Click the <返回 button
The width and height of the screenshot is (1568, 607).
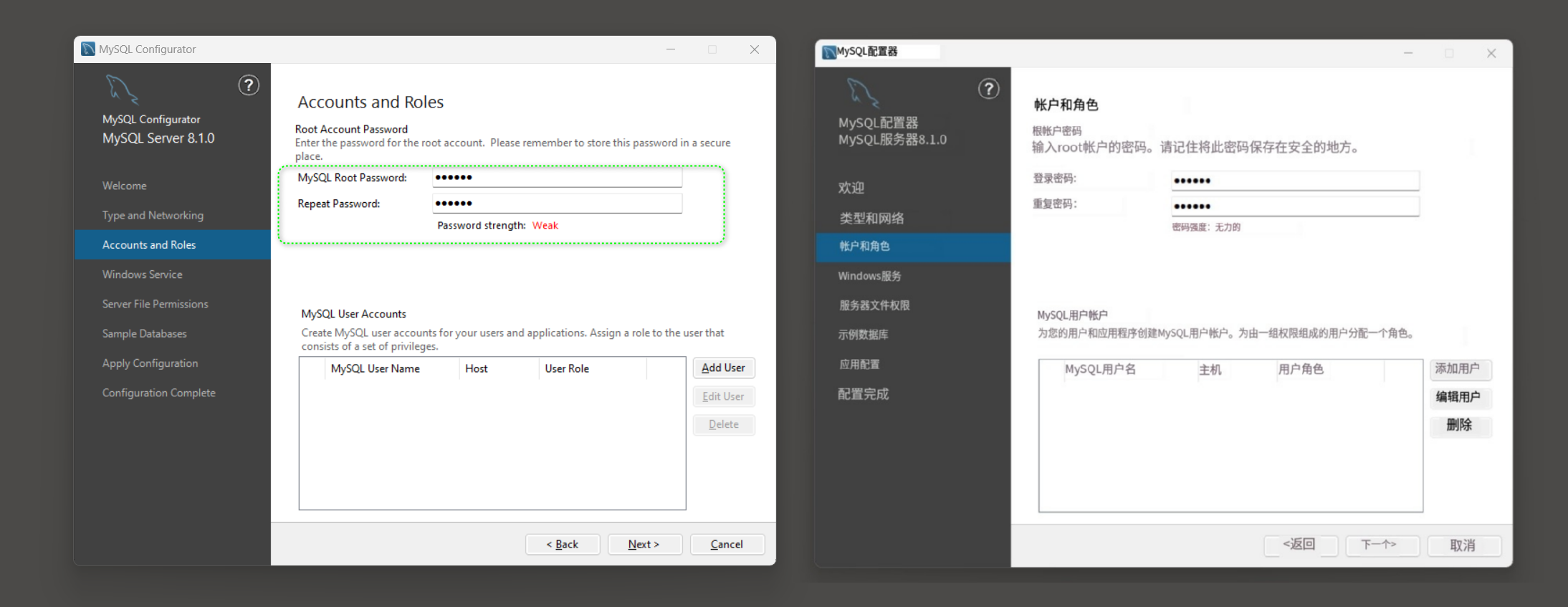click(1301, 545)
